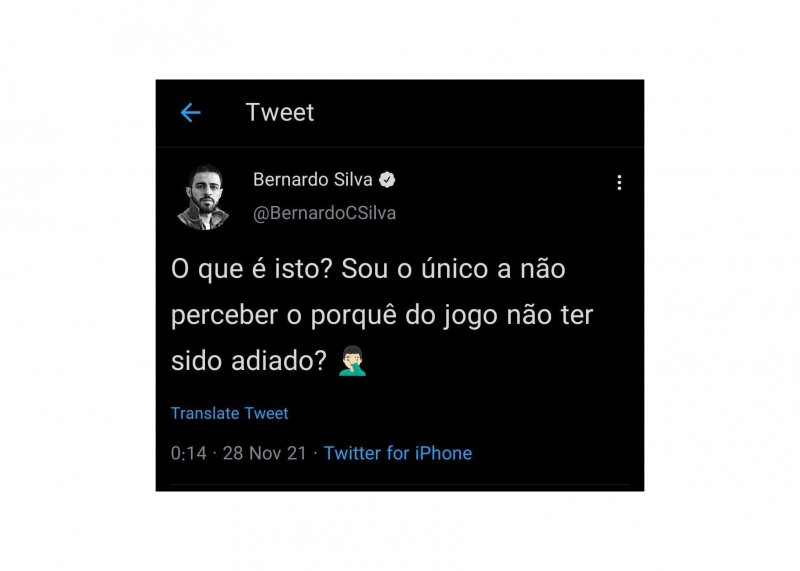
Task: Click the tweet line beginning with "perceber"
Action: [382, 315]
